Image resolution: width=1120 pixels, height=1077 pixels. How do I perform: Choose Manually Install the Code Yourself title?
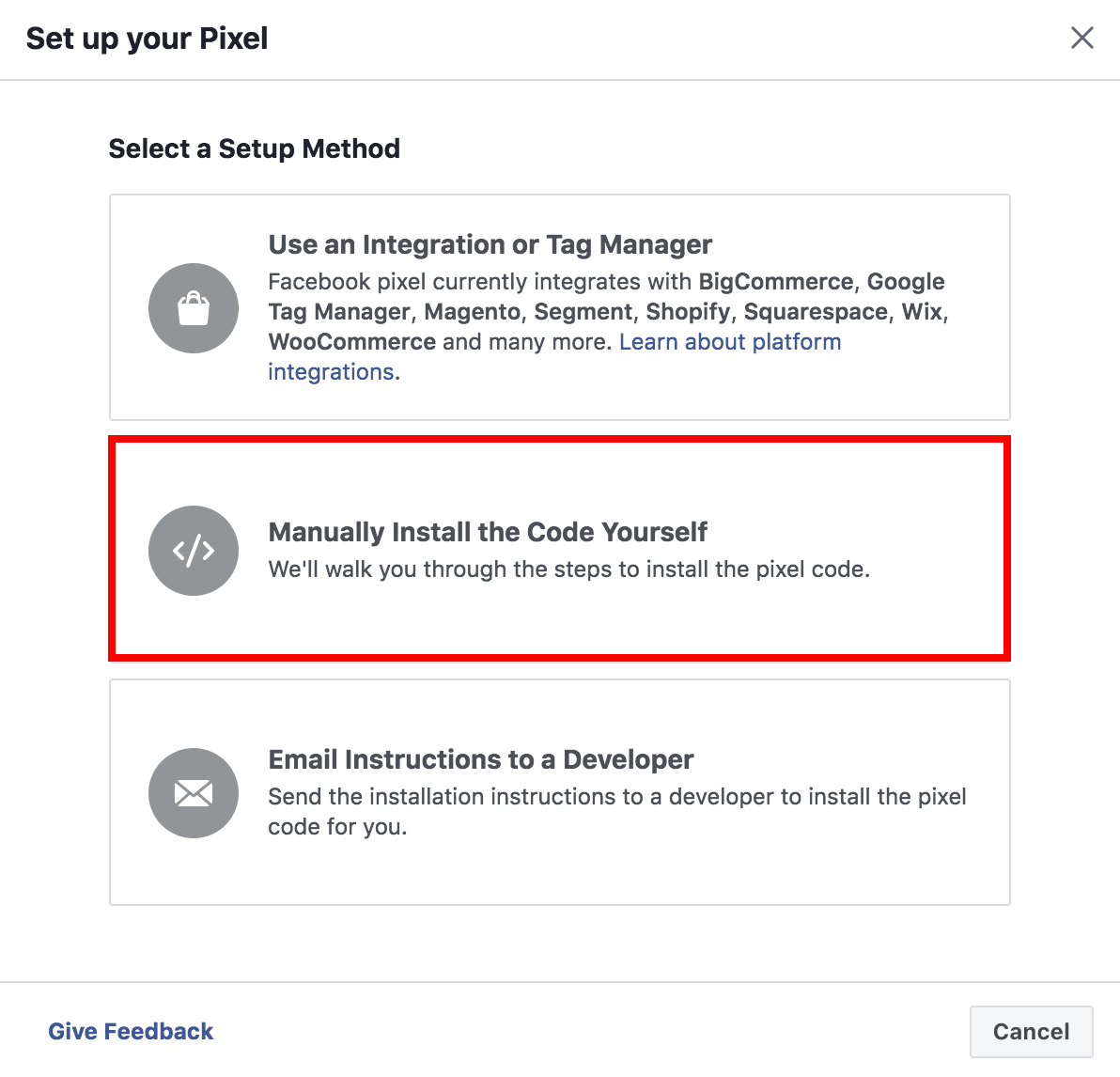tap(488, 532)
